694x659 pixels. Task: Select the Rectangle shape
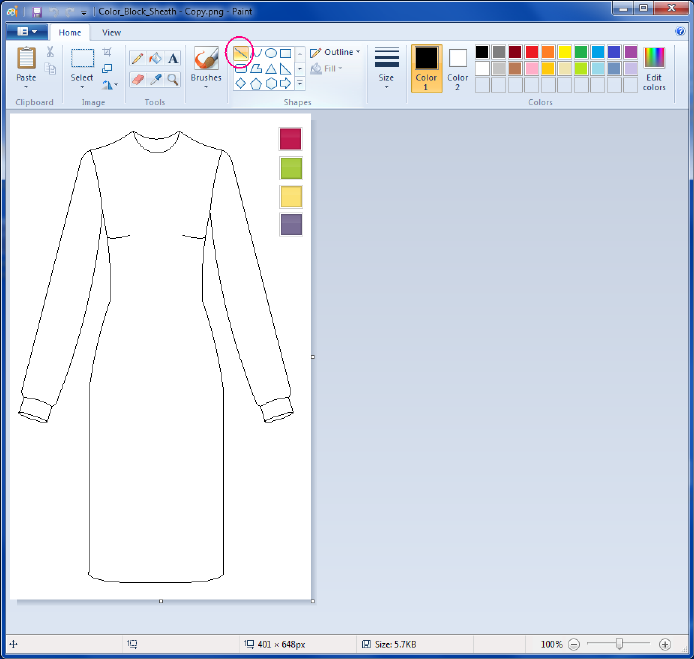click(286, 54)
